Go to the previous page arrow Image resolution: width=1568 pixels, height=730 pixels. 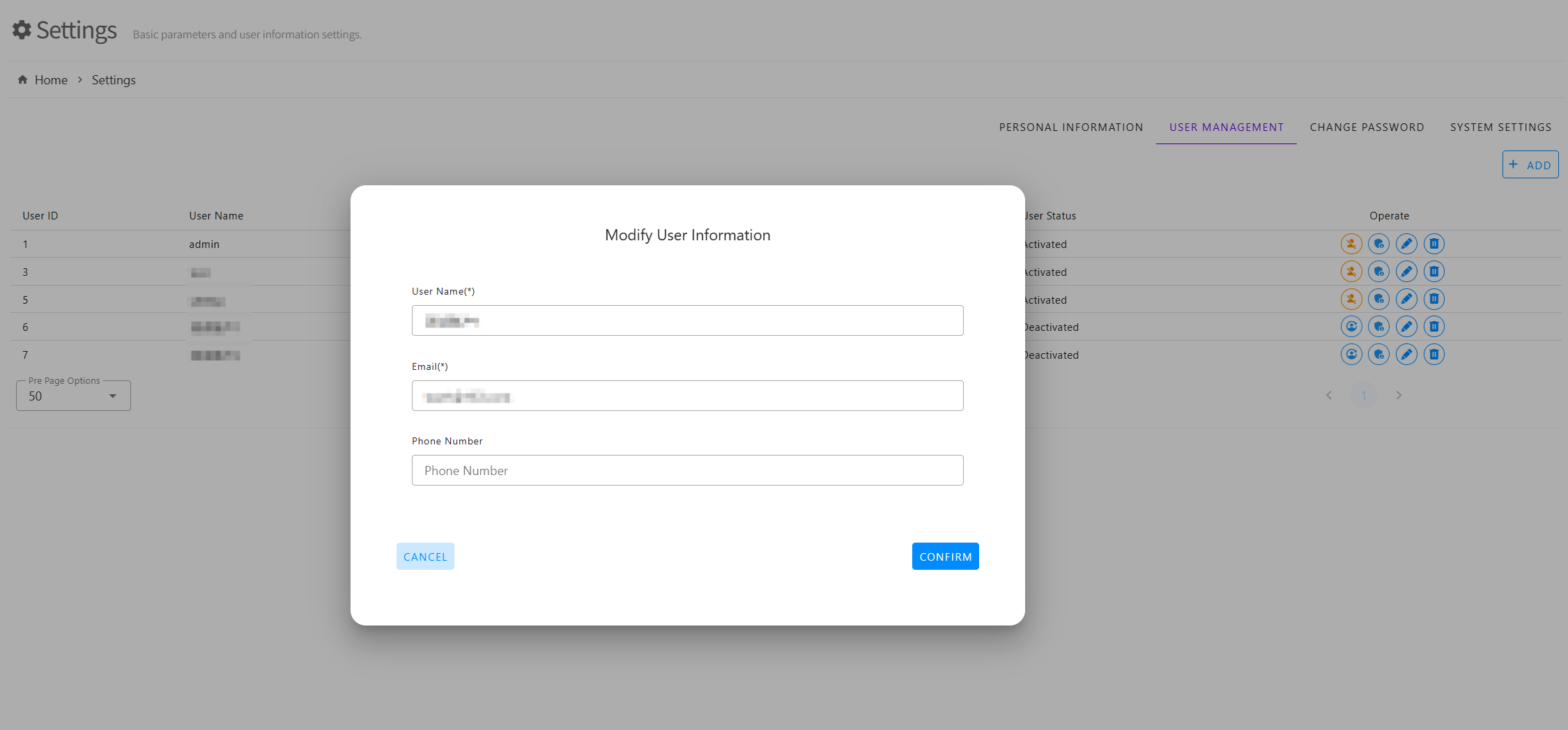[x=1329, y=396]
